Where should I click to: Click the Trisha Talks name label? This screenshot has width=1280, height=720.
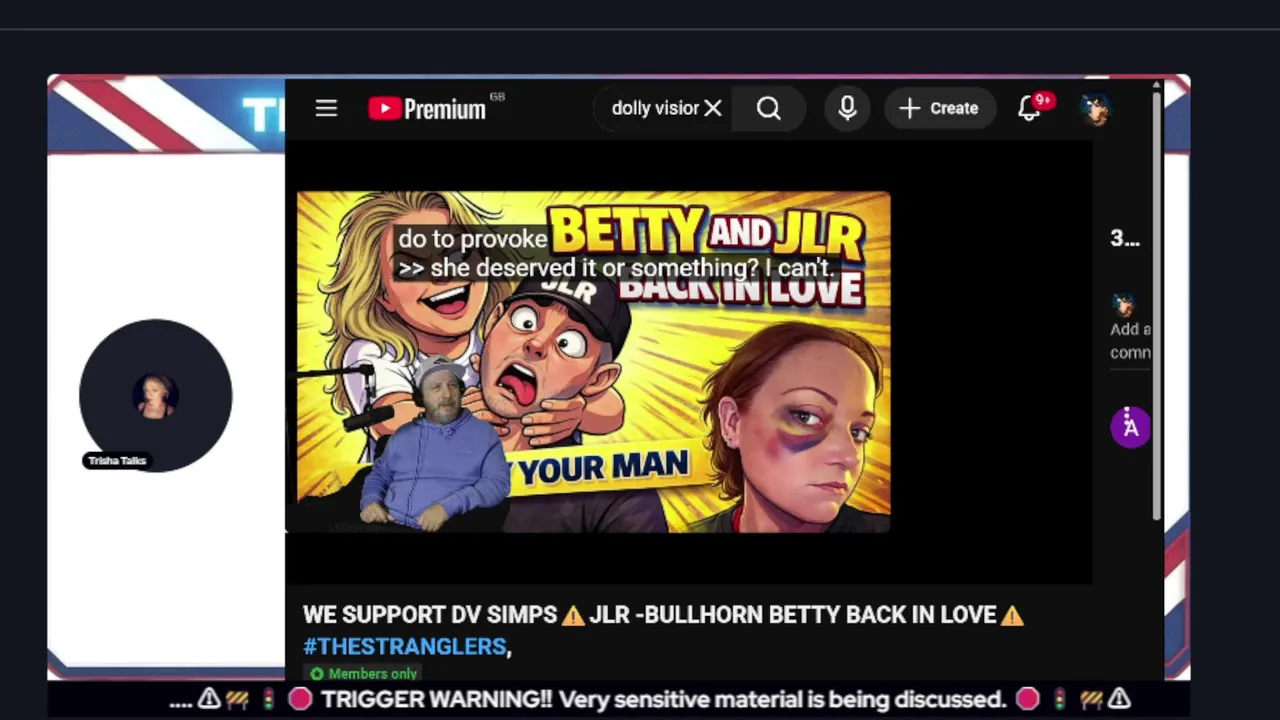click(117, 460)
